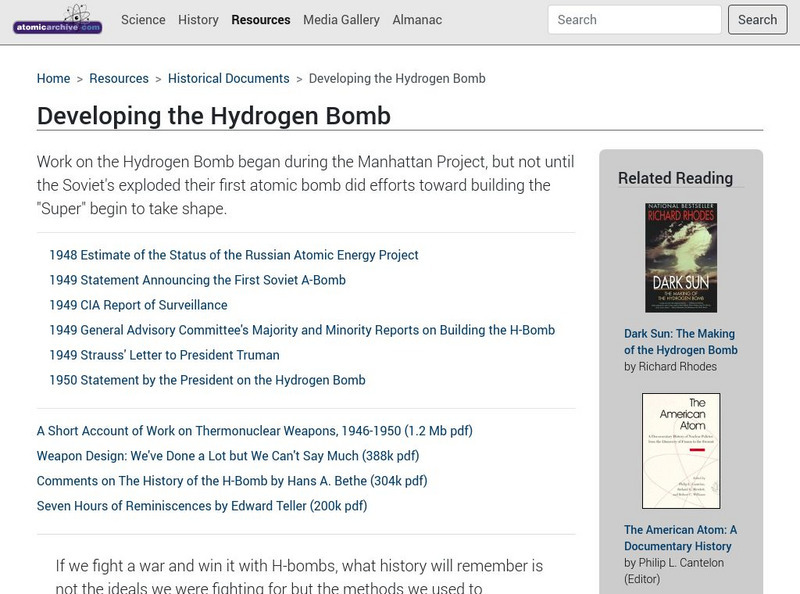Select the Resources nav item
800x594 pixels.
coord(260,20)
